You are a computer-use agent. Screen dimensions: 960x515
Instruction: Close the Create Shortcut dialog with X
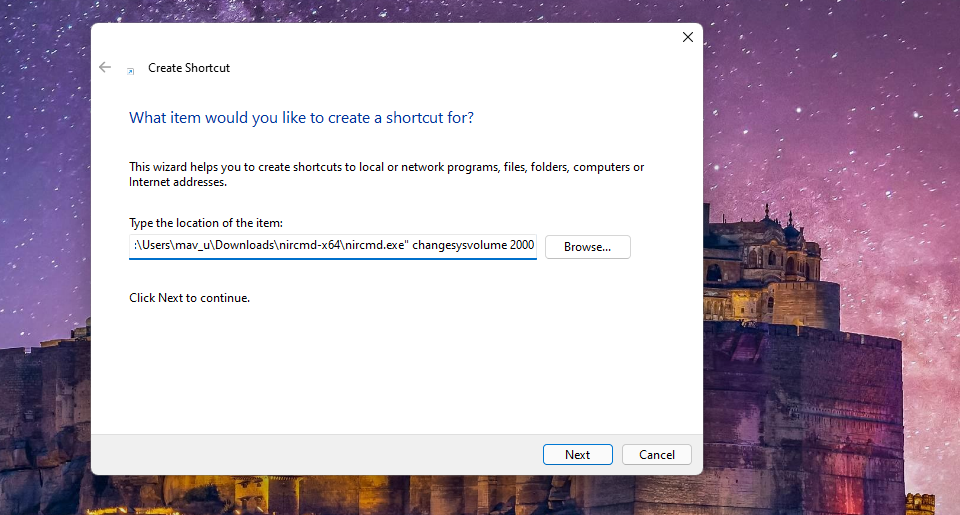tap(687, 37)
